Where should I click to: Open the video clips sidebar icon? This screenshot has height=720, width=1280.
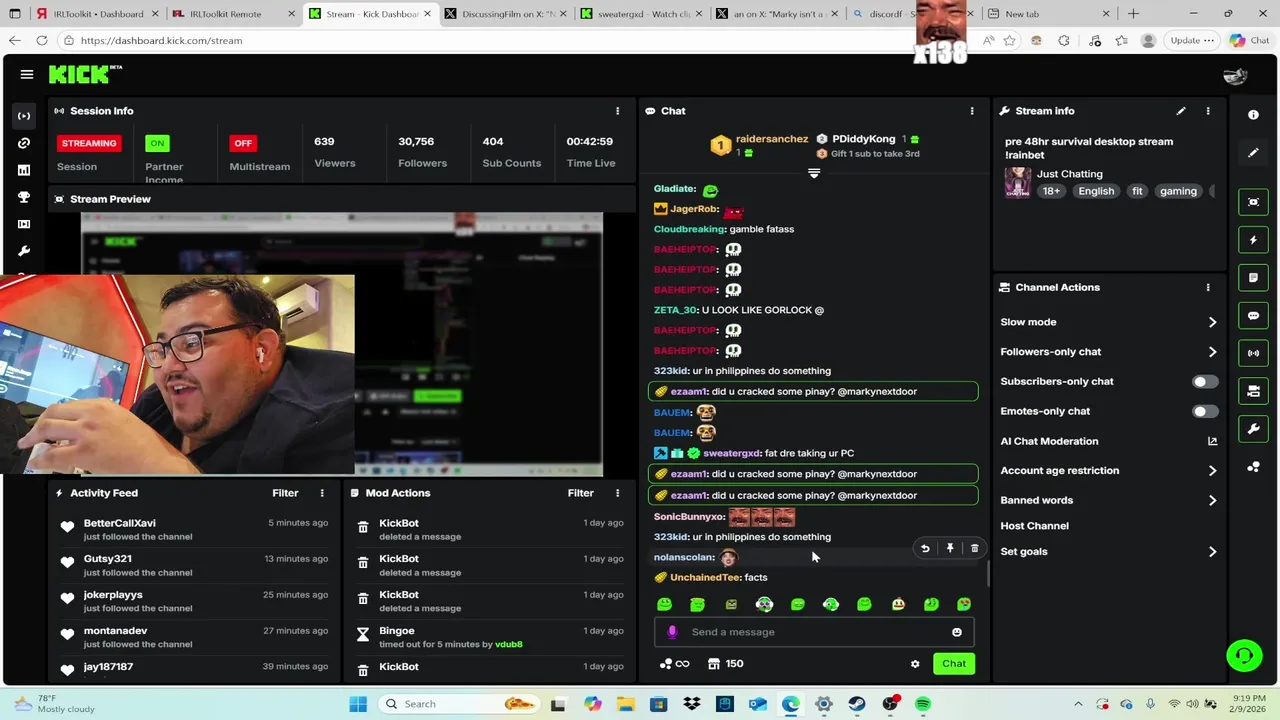point(24,224)
